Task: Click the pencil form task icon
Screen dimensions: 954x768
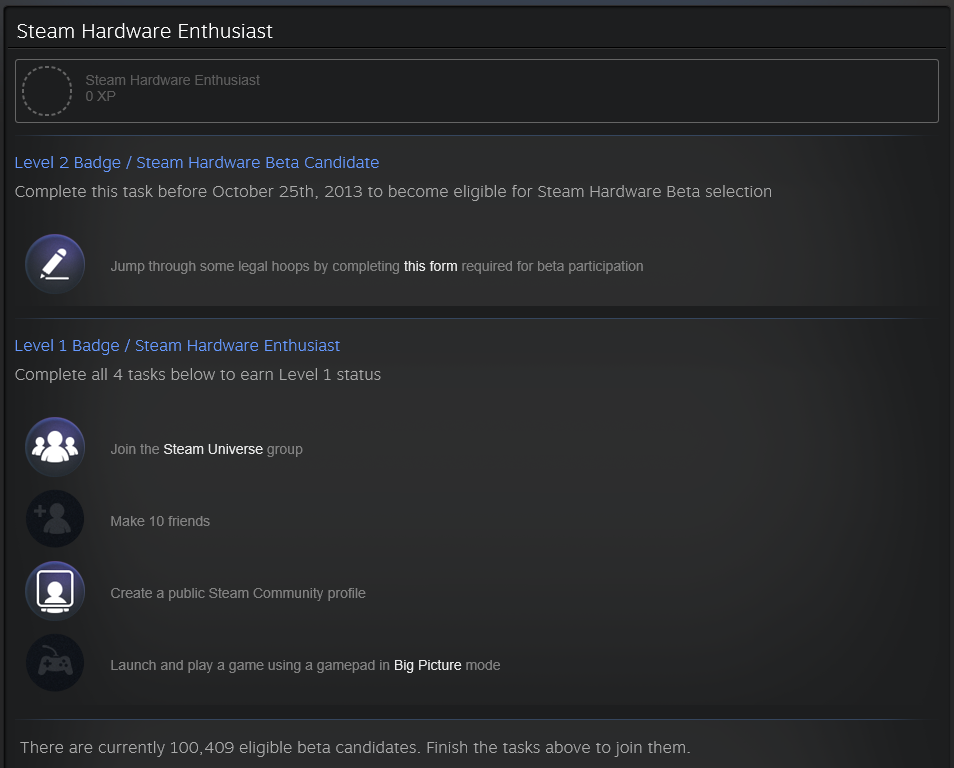Action: pyautogui.click(x=55, y=264)
